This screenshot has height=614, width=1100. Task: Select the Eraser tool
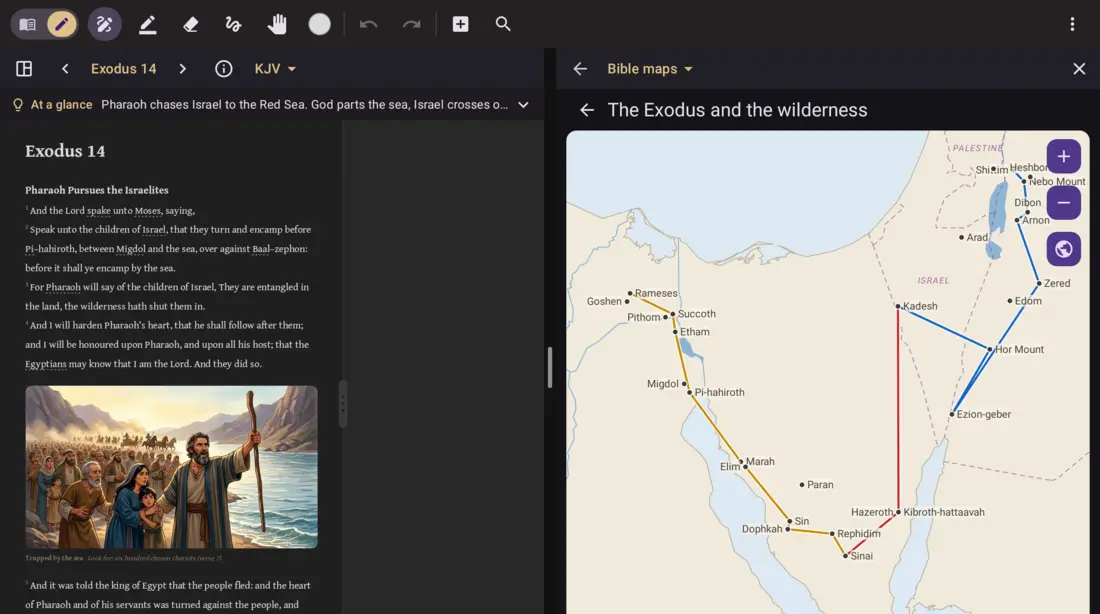point(190,25)
